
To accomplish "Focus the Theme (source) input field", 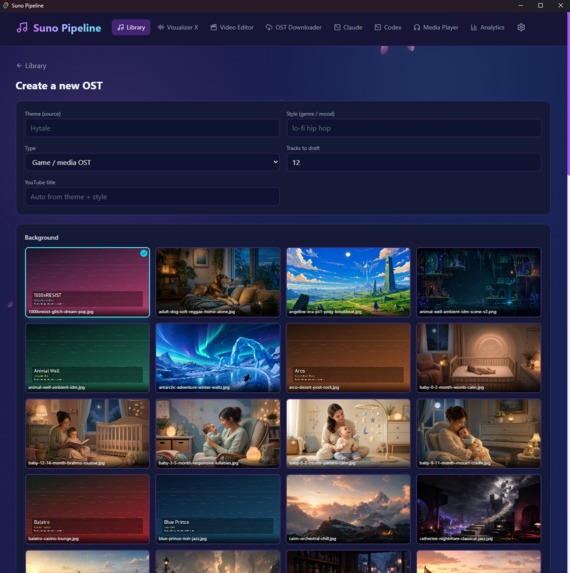I will [152, 128].
